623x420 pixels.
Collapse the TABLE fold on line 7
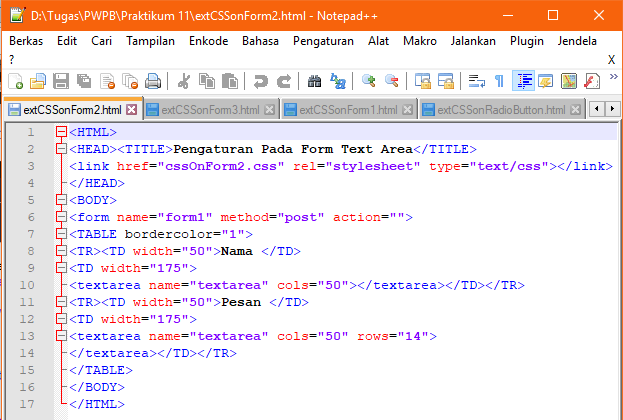[61, 234]
